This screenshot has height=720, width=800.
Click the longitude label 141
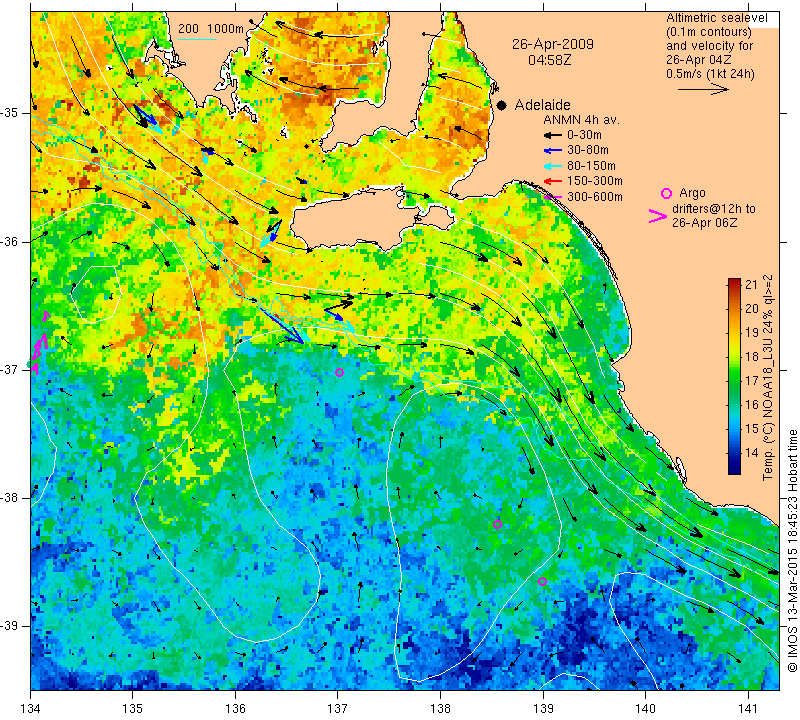pos(748,708)
